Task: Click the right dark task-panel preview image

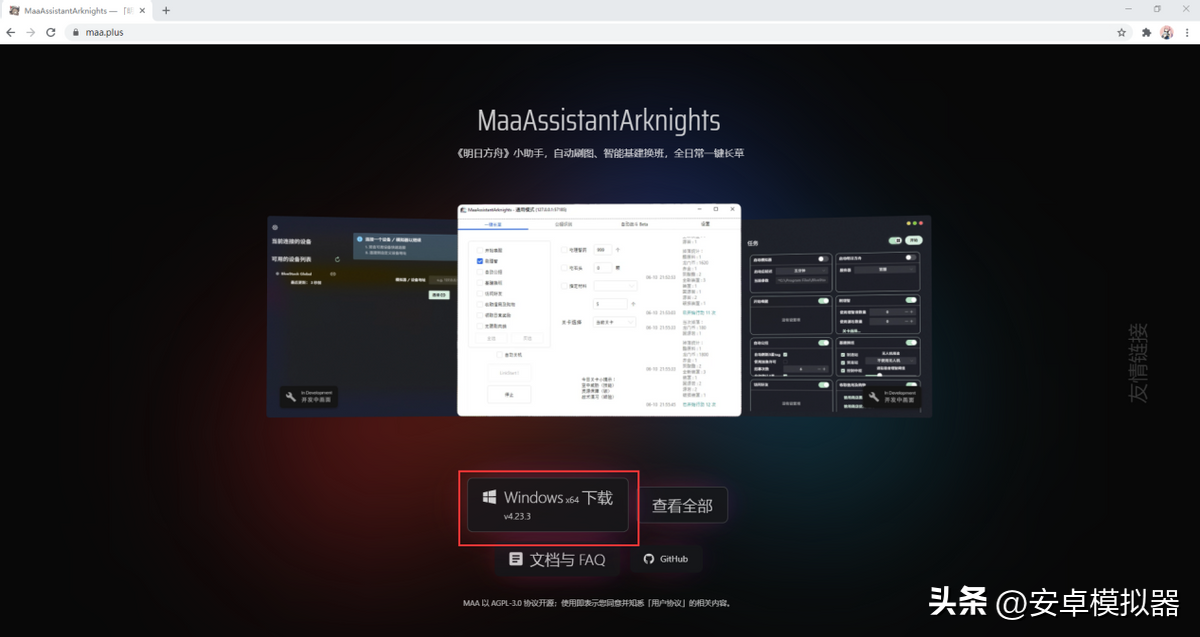Action: click(836, 315)
